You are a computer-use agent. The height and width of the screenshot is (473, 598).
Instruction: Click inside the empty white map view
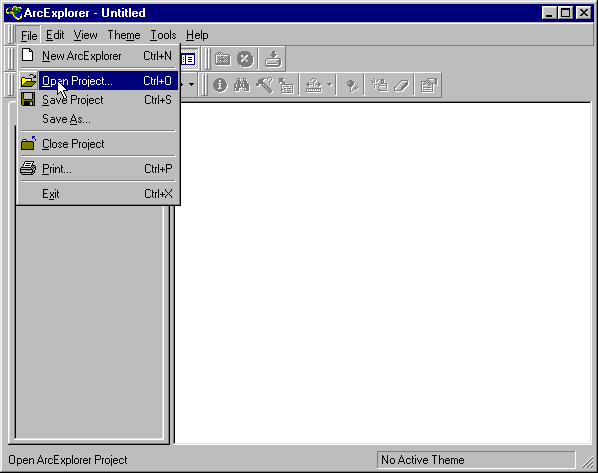(383, 273)
